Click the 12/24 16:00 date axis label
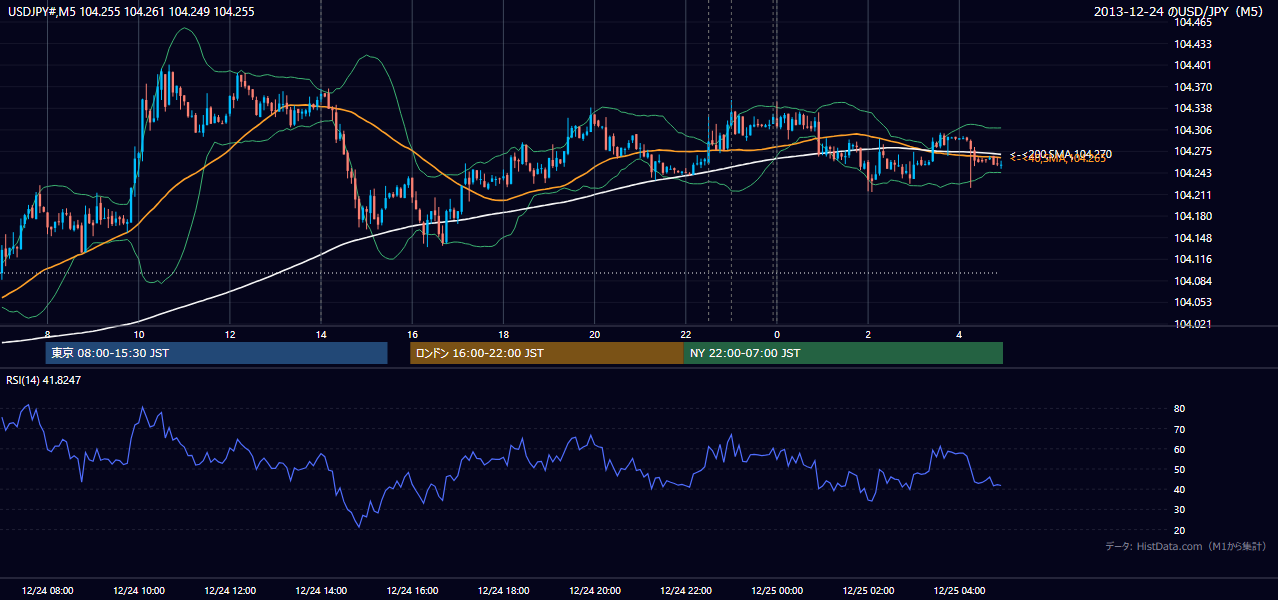Viewport: 1278px width, 600px height. click(412, 590)
